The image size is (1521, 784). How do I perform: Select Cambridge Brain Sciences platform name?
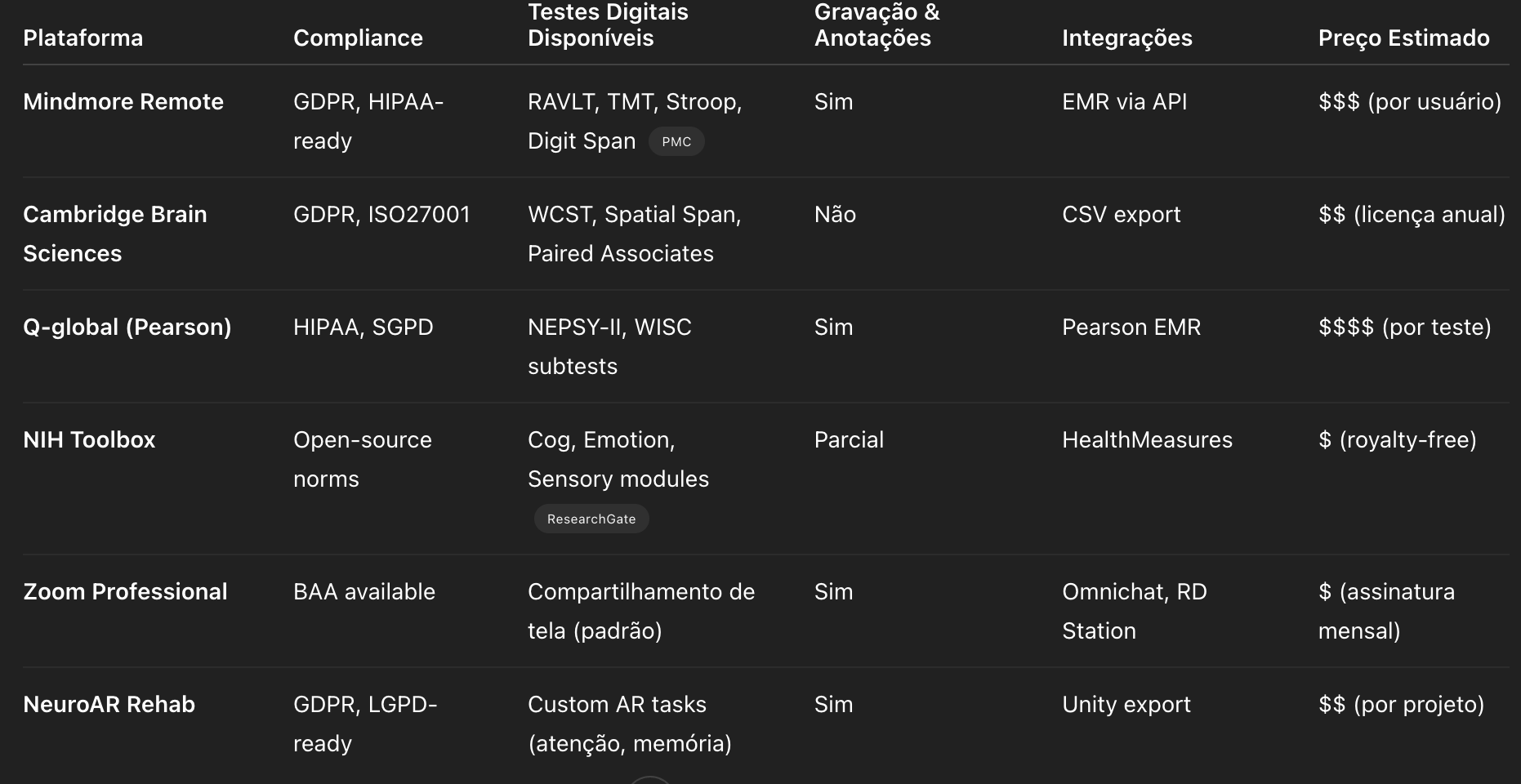coord(115,234)
